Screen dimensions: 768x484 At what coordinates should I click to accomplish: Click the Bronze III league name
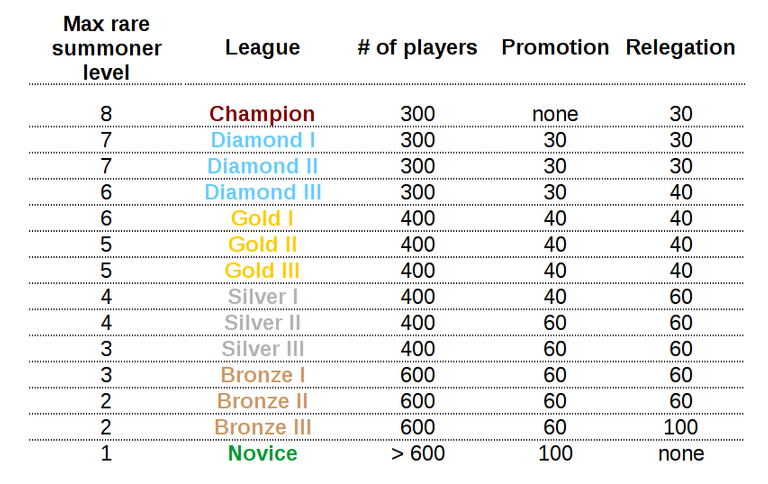click(x=263, y=427)
